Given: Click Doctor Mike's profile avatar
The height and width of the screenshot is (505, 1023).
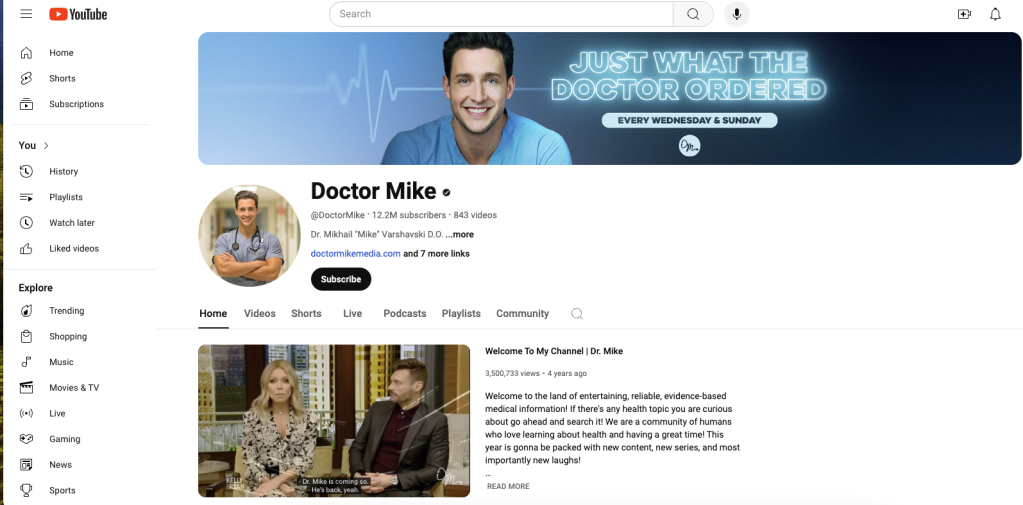Looking at the screenshot, I should coord(249,236).
